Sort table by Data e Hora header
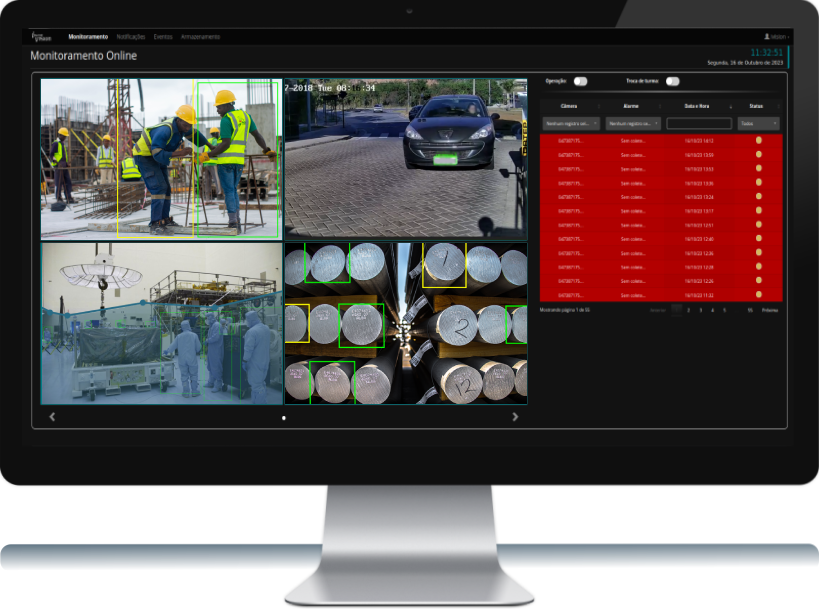 (697, 106)
